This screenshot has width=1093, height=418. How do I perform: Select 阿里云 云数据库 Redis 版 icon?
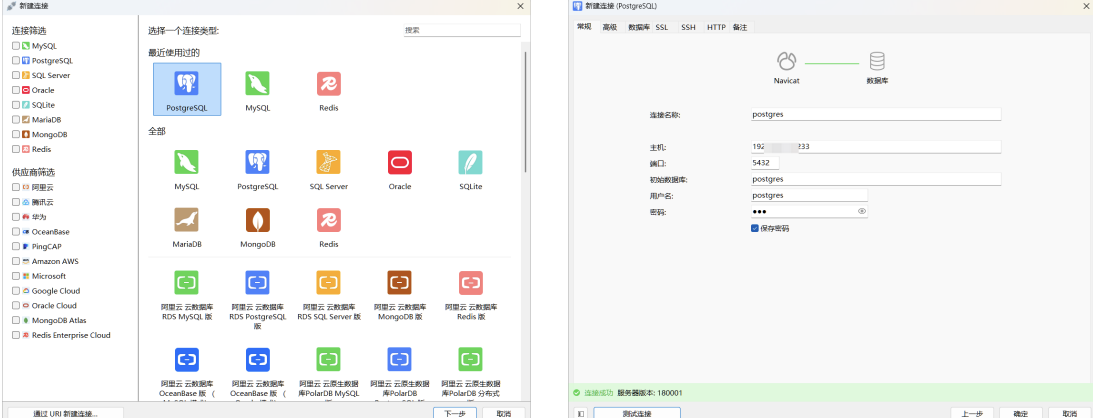471,282
